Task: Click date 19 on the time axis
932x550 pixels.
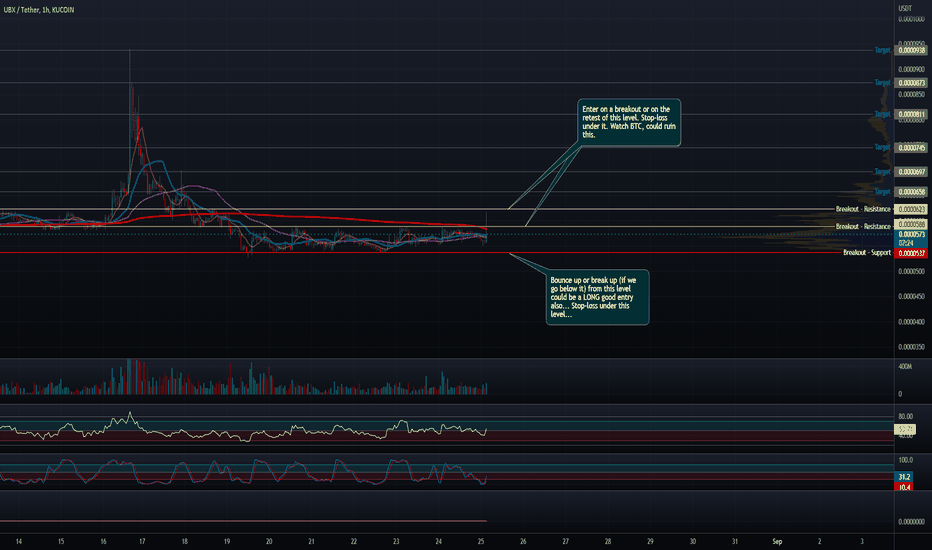Action: click(x=227, y=542)
